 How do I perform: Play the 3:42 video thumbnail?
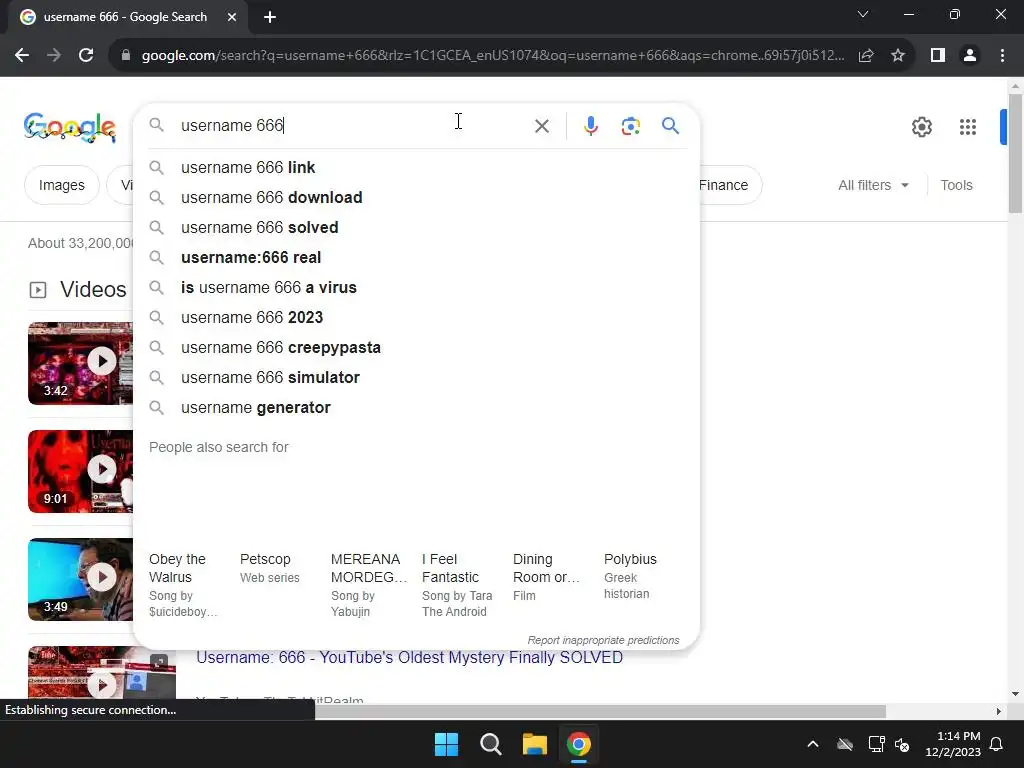pyautogui.click(x=80, y=363)
